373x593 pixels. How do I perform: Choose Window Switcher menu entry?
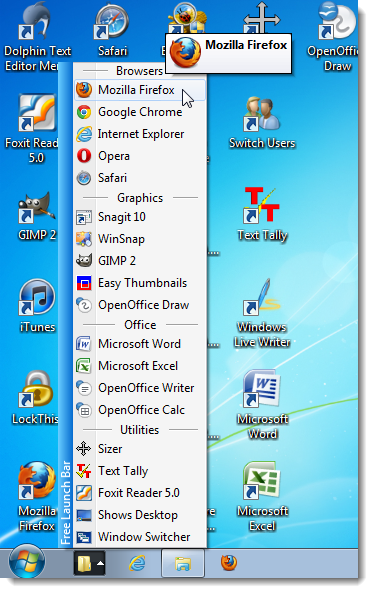(x=140, y=537)
